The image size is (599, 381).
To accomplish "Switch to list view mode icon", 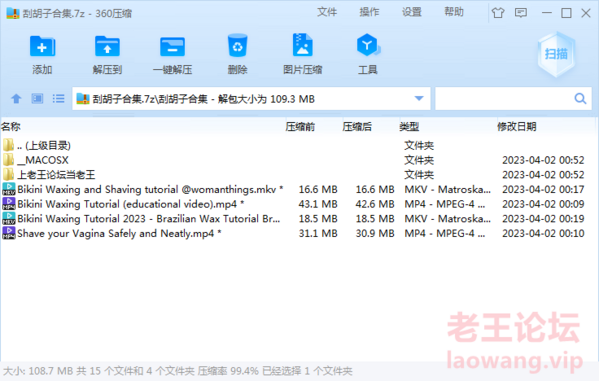I will (58, 99).
